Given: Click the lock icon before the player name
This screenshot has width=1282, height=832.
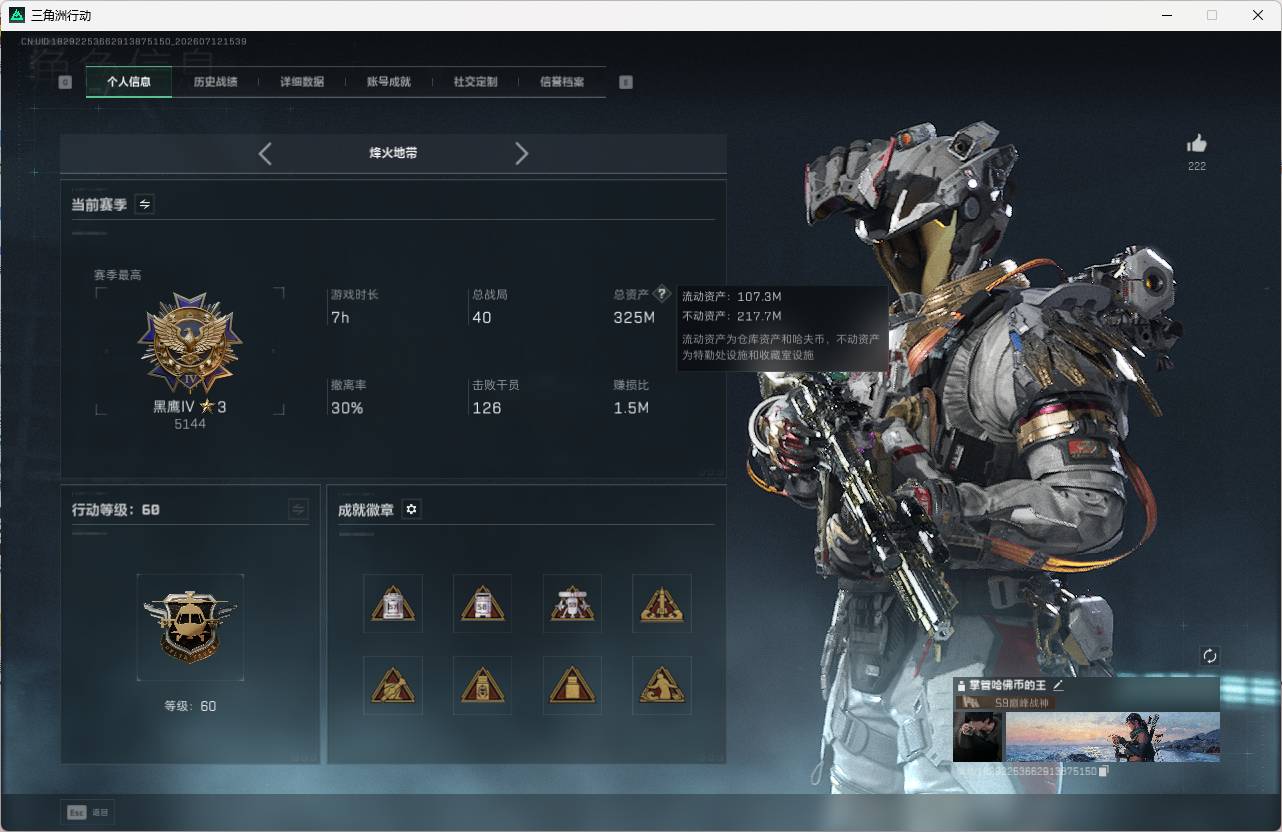Looking at the screenshot, I should 961,686.
